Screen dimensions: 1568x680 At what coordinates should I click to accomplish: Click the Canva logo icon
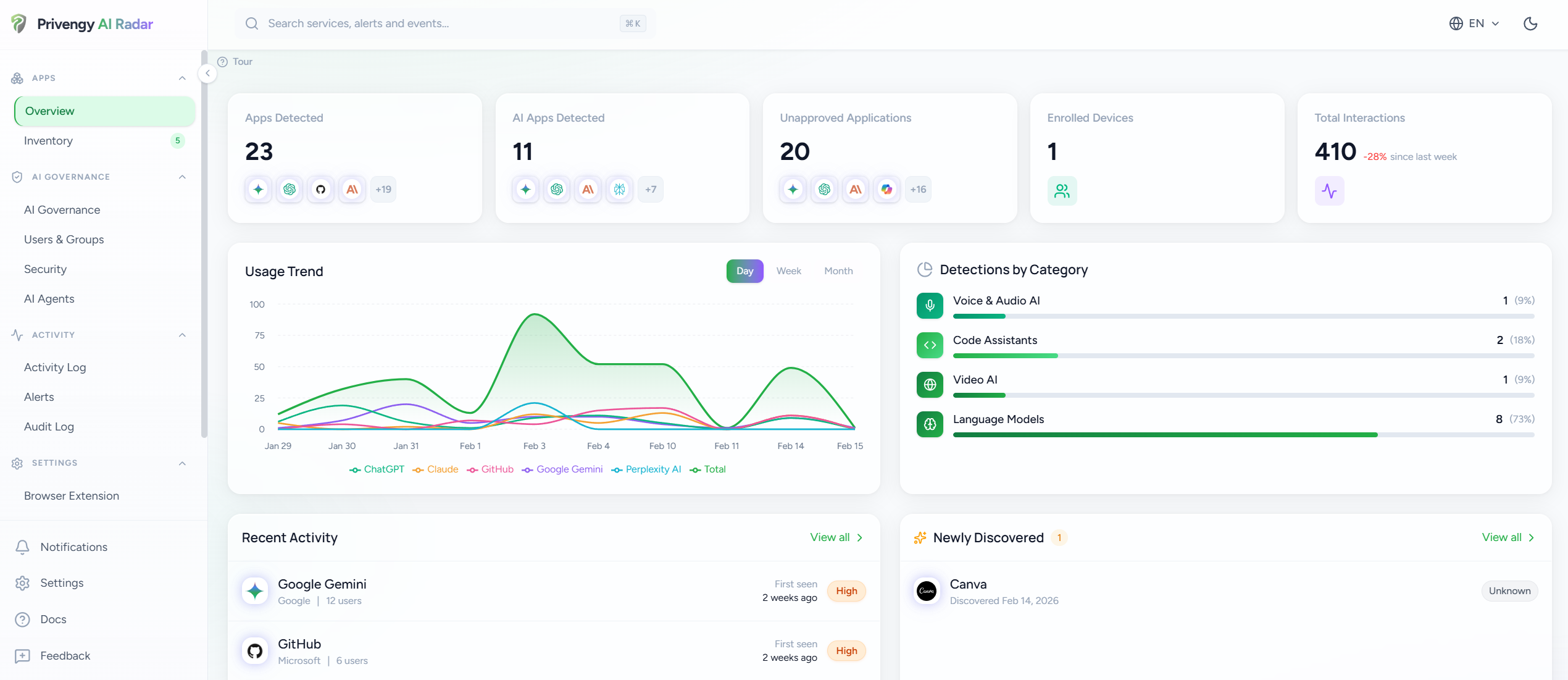pyautogui.click(x=927, y=591)
